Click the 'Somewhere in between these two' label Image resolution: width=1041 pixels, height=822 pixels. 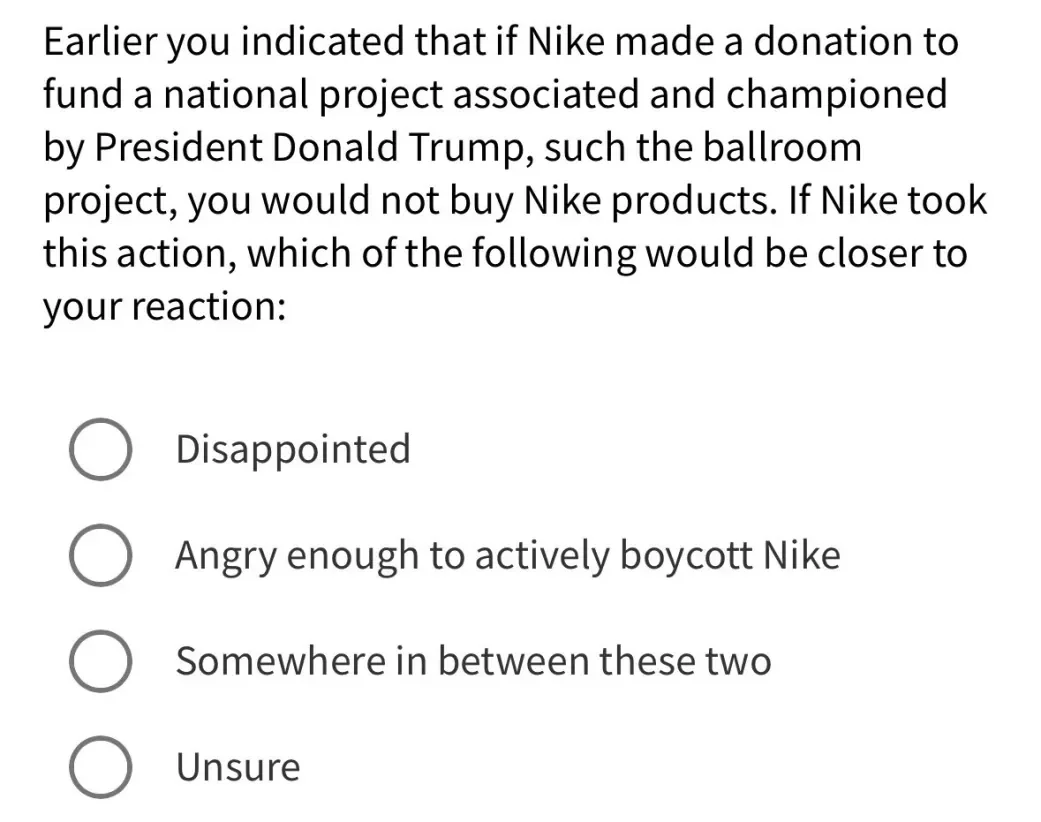(x=473, y=661)
